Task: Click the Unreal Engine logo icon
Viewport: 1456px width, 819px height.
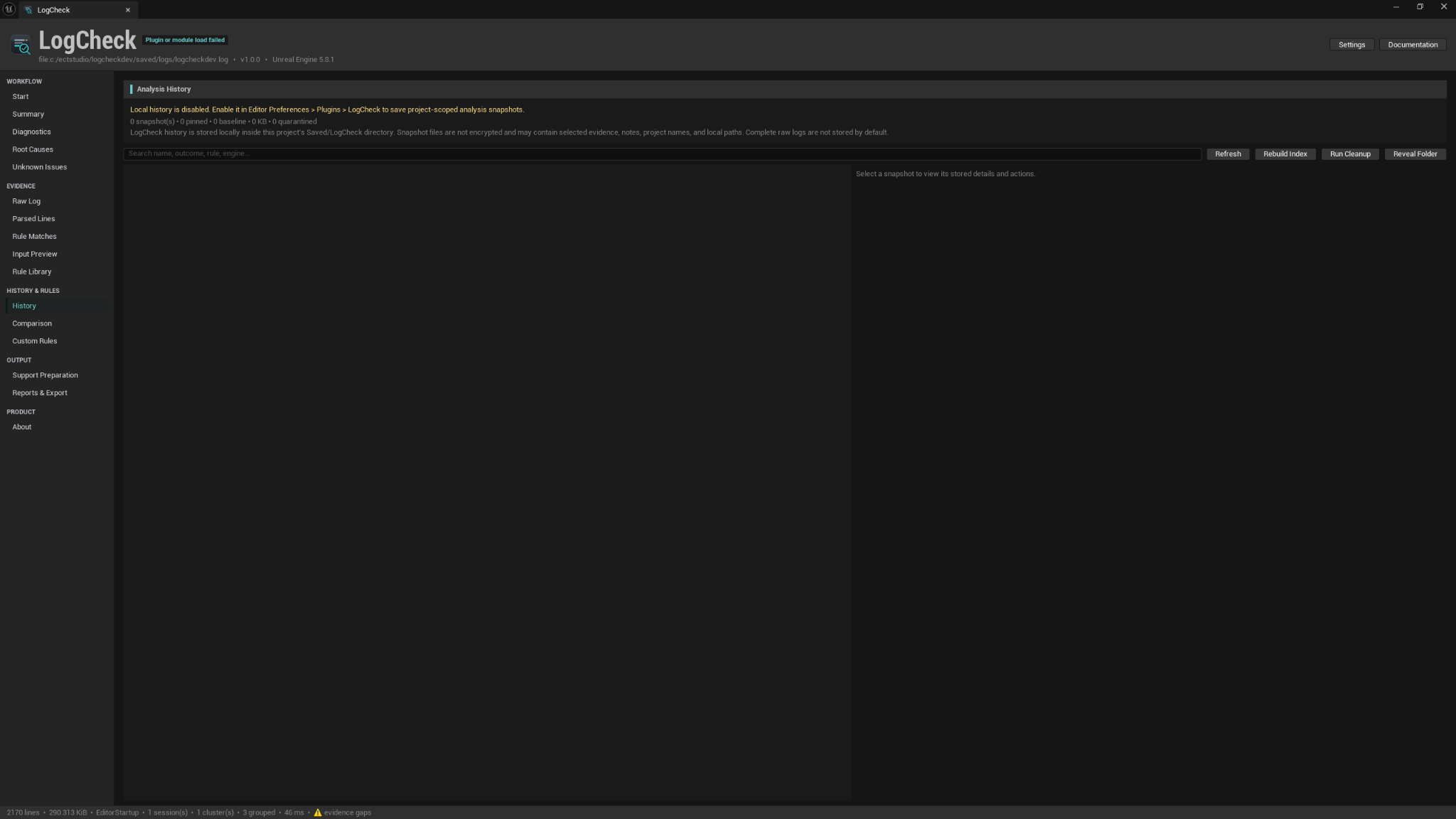Action: coord(9,9)
